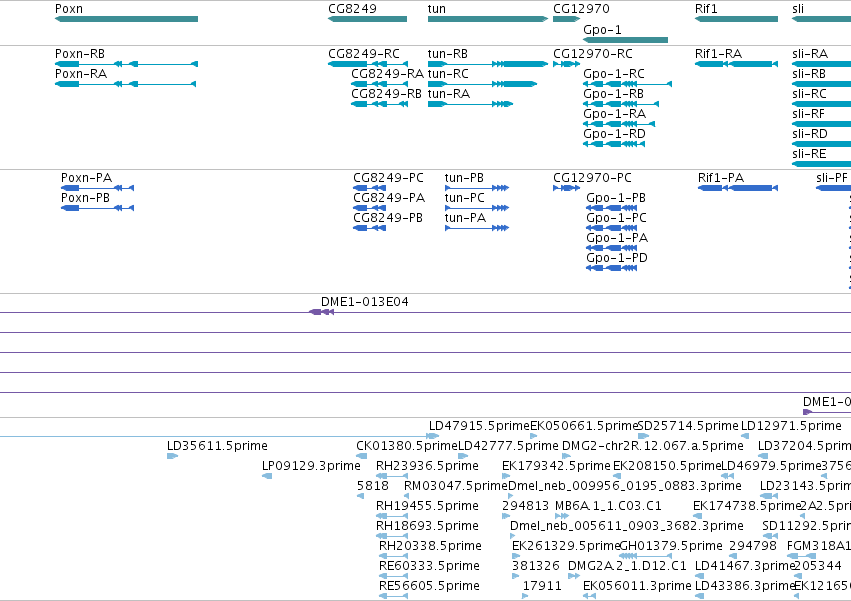
Task: Click protein tun-PB
Action: (464, 178)
